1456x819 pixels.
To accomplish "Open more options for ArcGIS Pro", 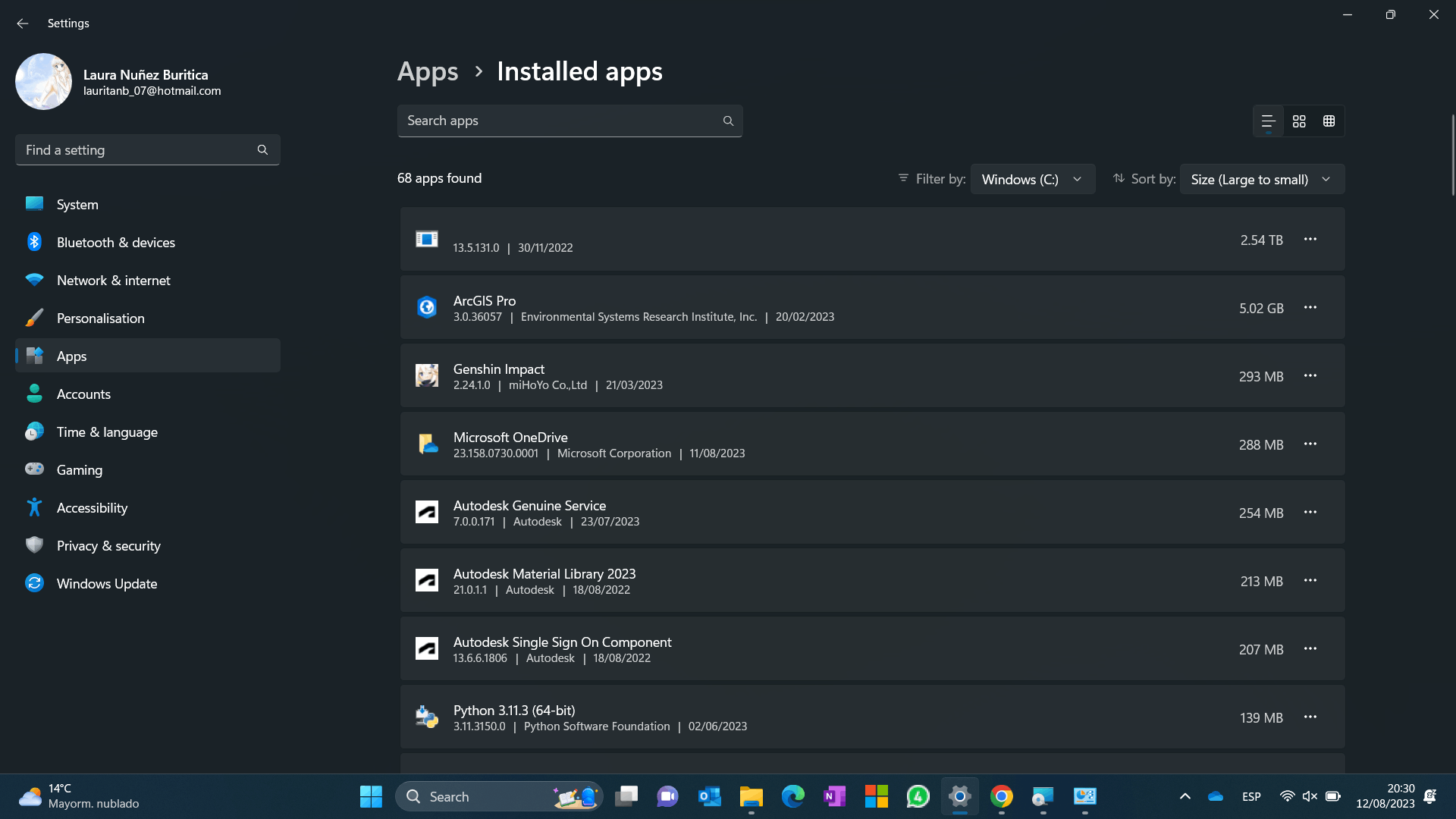I will (1310, 308).
